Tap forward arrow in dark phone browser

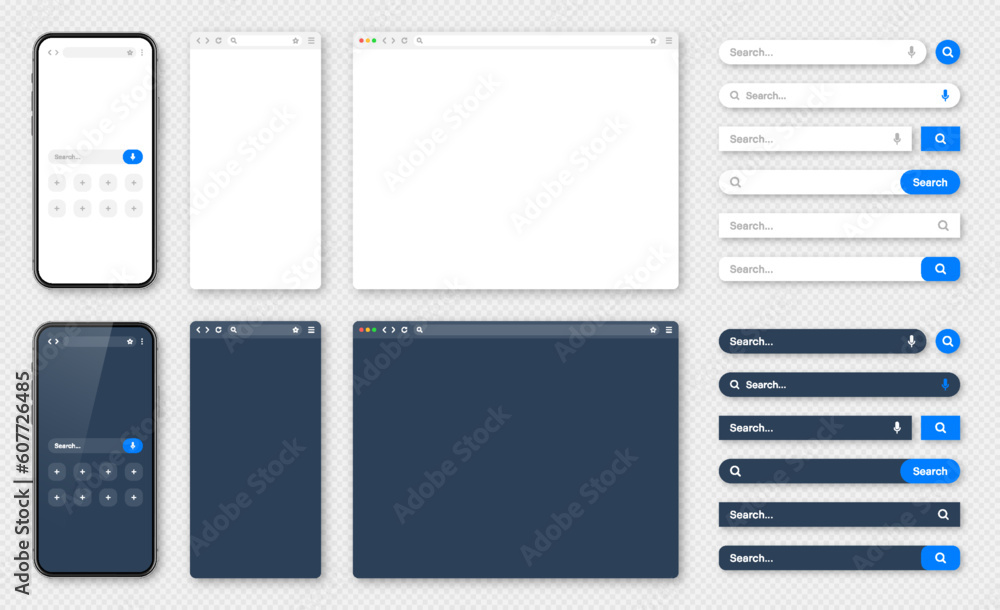tap(57, 341)
